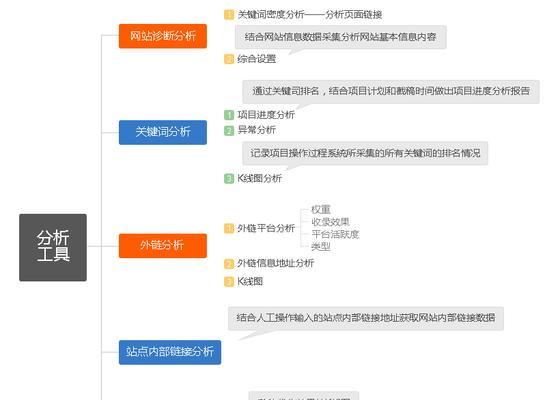Click the priority icon beside 关键词密度分析

(x=229, y=15)
